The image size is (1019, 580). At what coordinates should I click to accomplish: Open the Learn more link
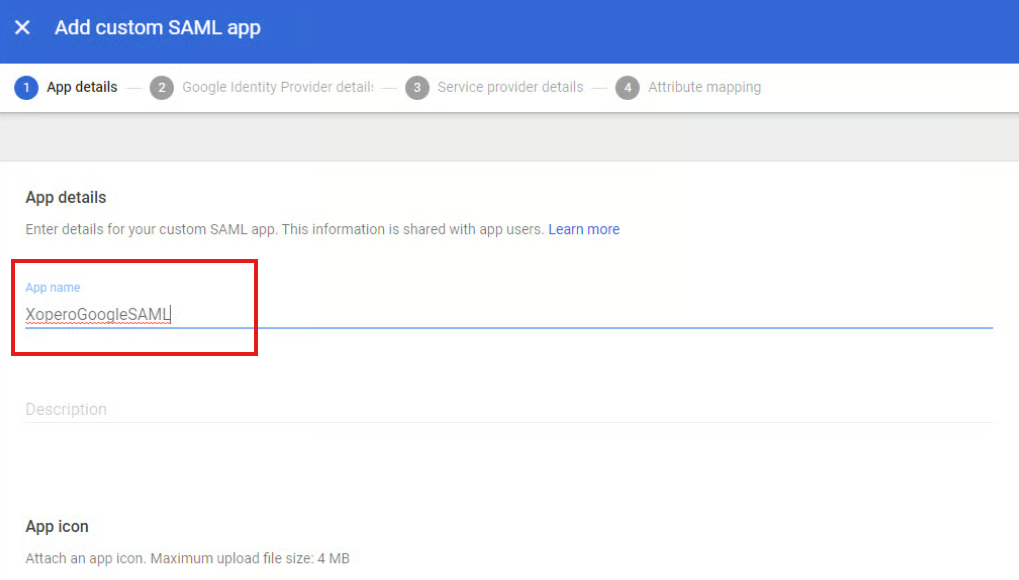click(583, 229)
